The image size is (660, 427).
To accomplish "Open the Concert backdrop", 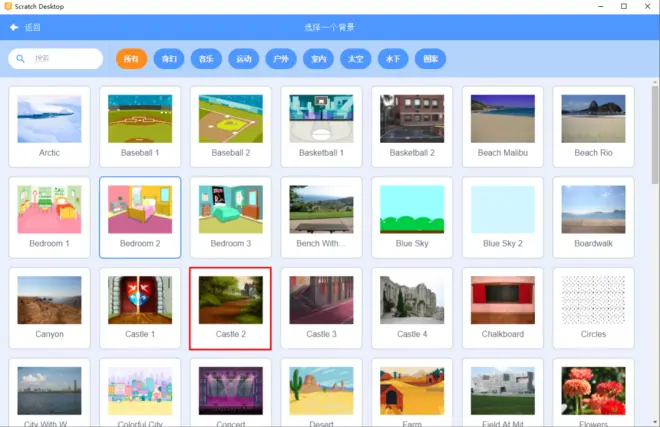I will 231,392.
